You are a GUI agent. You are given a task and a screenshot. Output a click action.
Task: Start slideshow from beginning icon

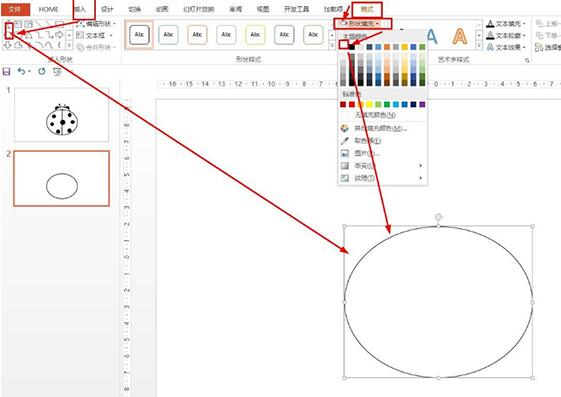click(57, 72)
